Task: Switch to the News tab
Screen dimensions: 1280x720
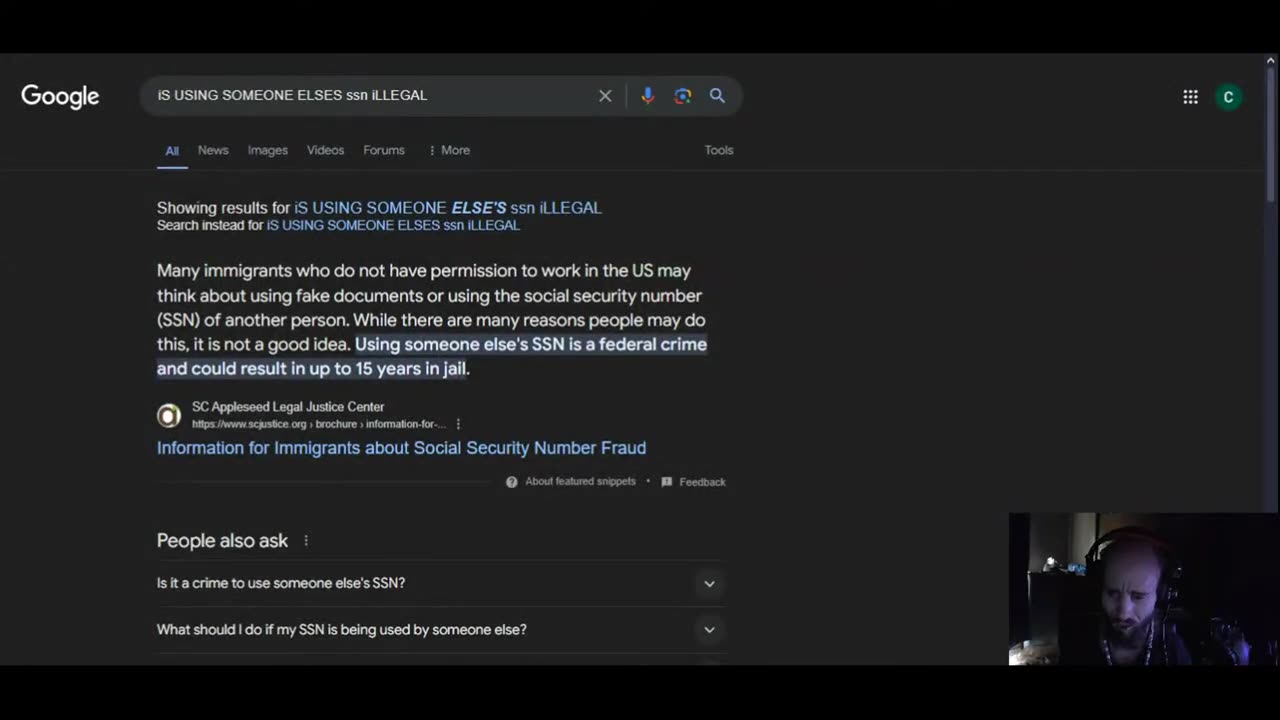Action: [213, 150]
